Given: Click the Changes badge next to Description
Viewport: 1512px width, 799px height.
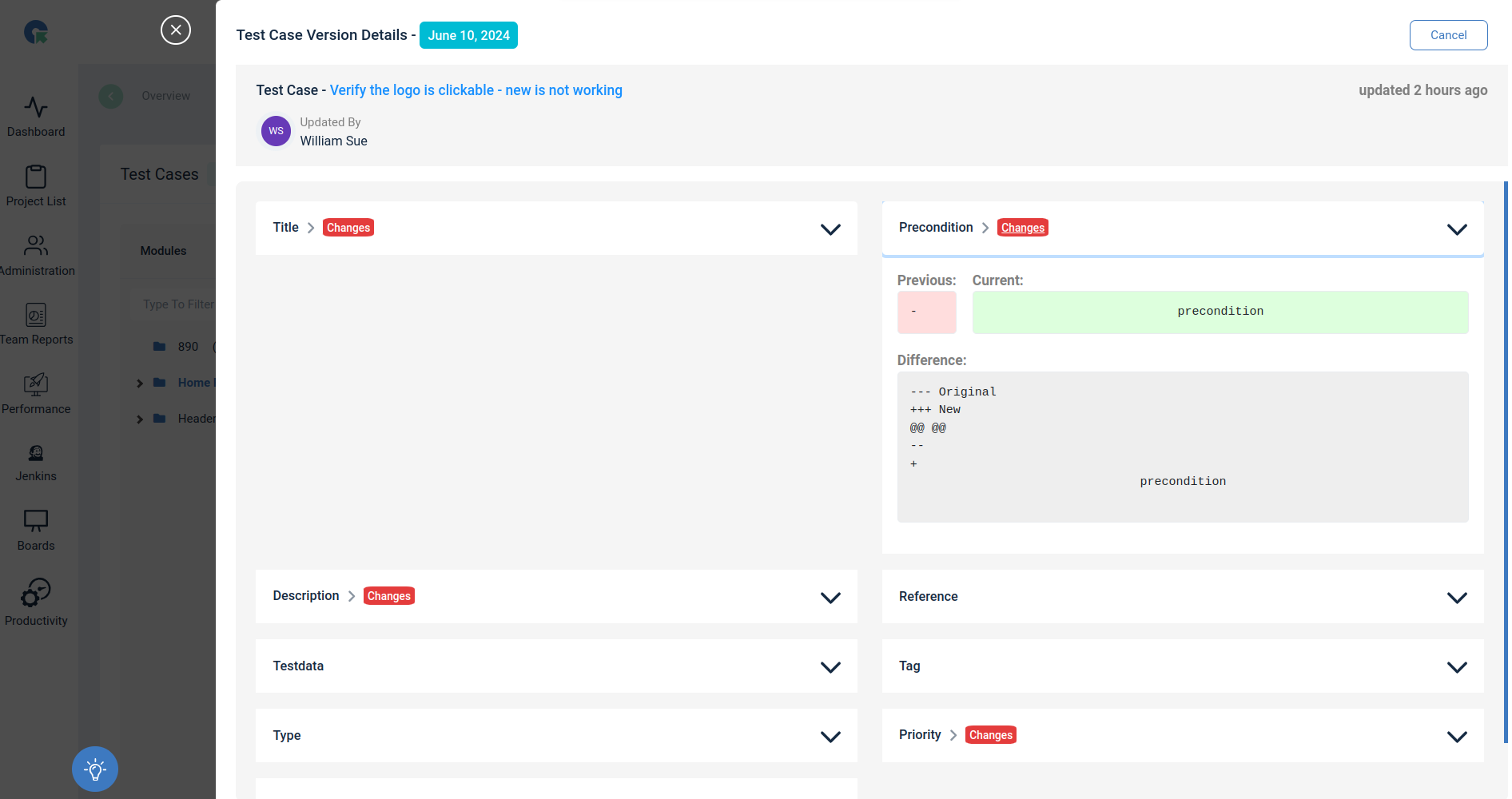Looking at the screenshot, I should pyautogui.click(x=389, y=596).
